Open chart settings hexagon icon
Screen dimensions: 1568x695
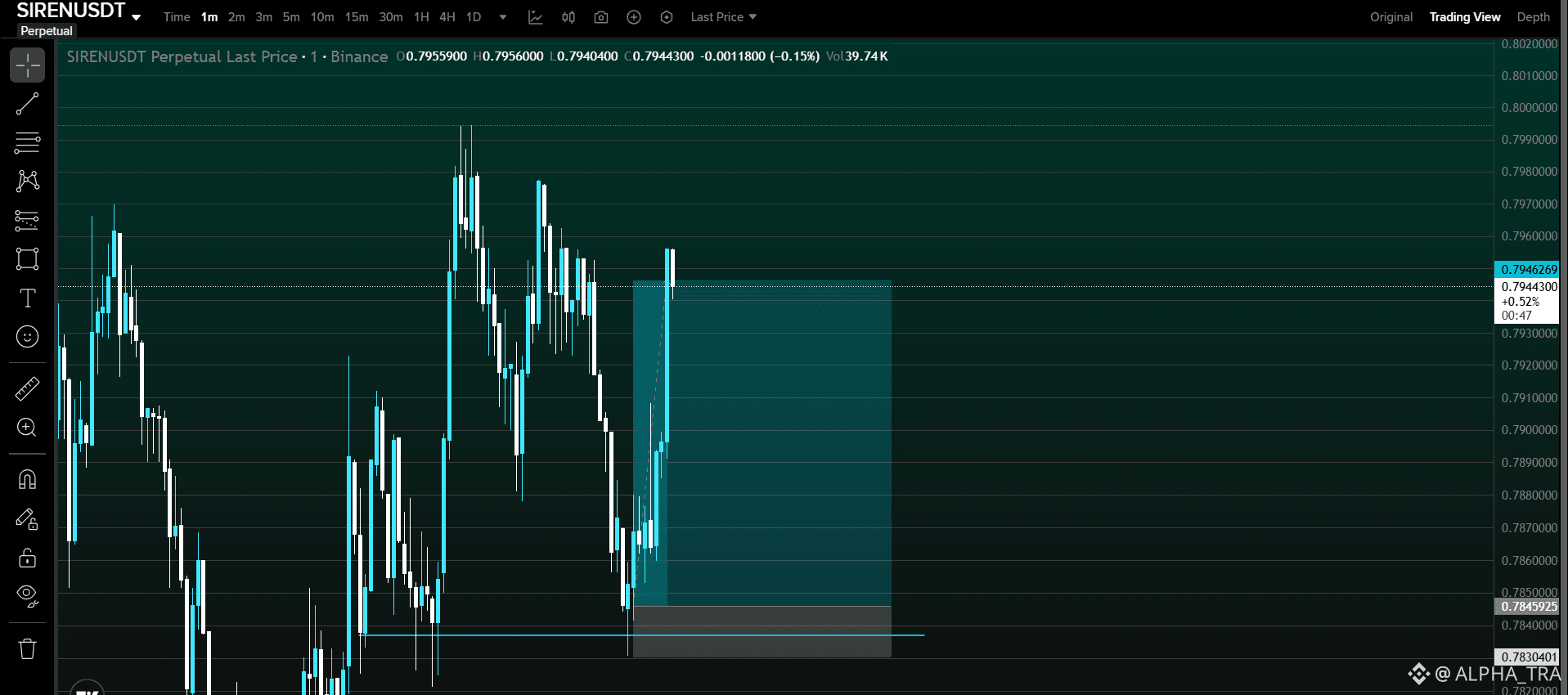[x=667, y=17]
